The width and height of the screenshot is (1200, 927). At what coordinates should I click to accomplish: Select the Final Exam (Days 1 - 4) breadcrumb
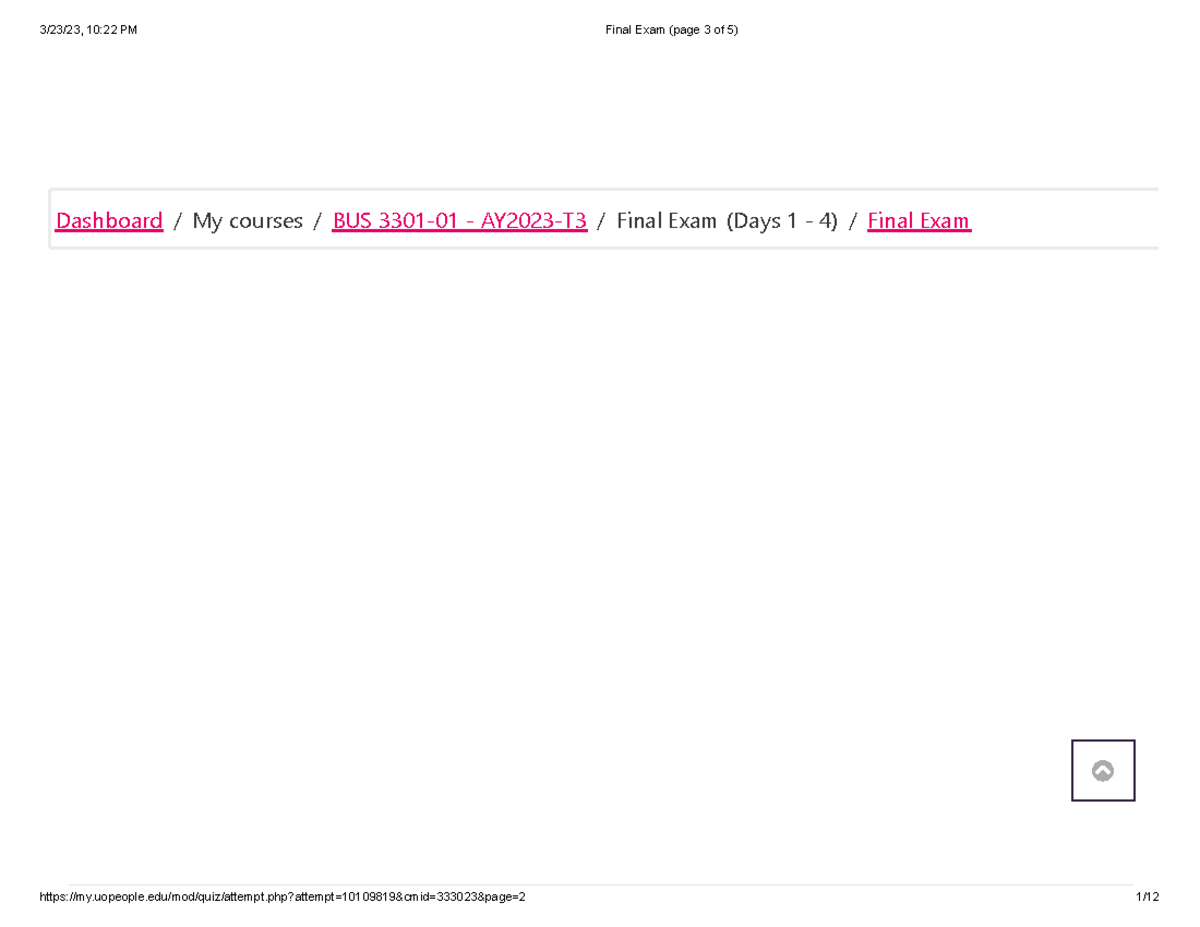pos(726,220)
